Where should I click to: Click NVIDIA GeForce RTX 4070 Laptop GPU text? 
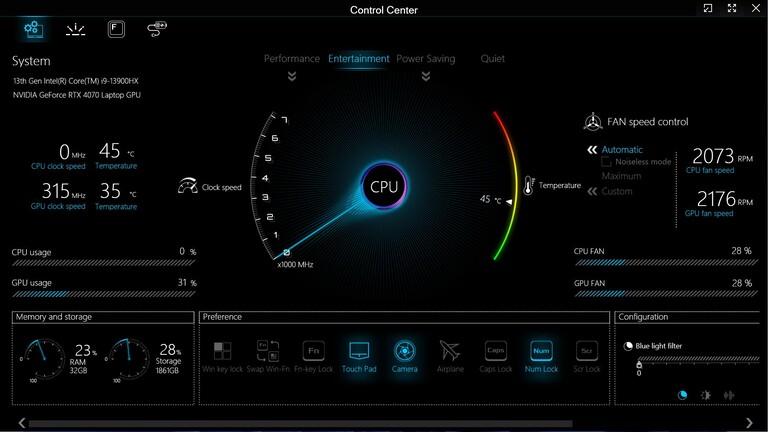[x=77, y=95]
